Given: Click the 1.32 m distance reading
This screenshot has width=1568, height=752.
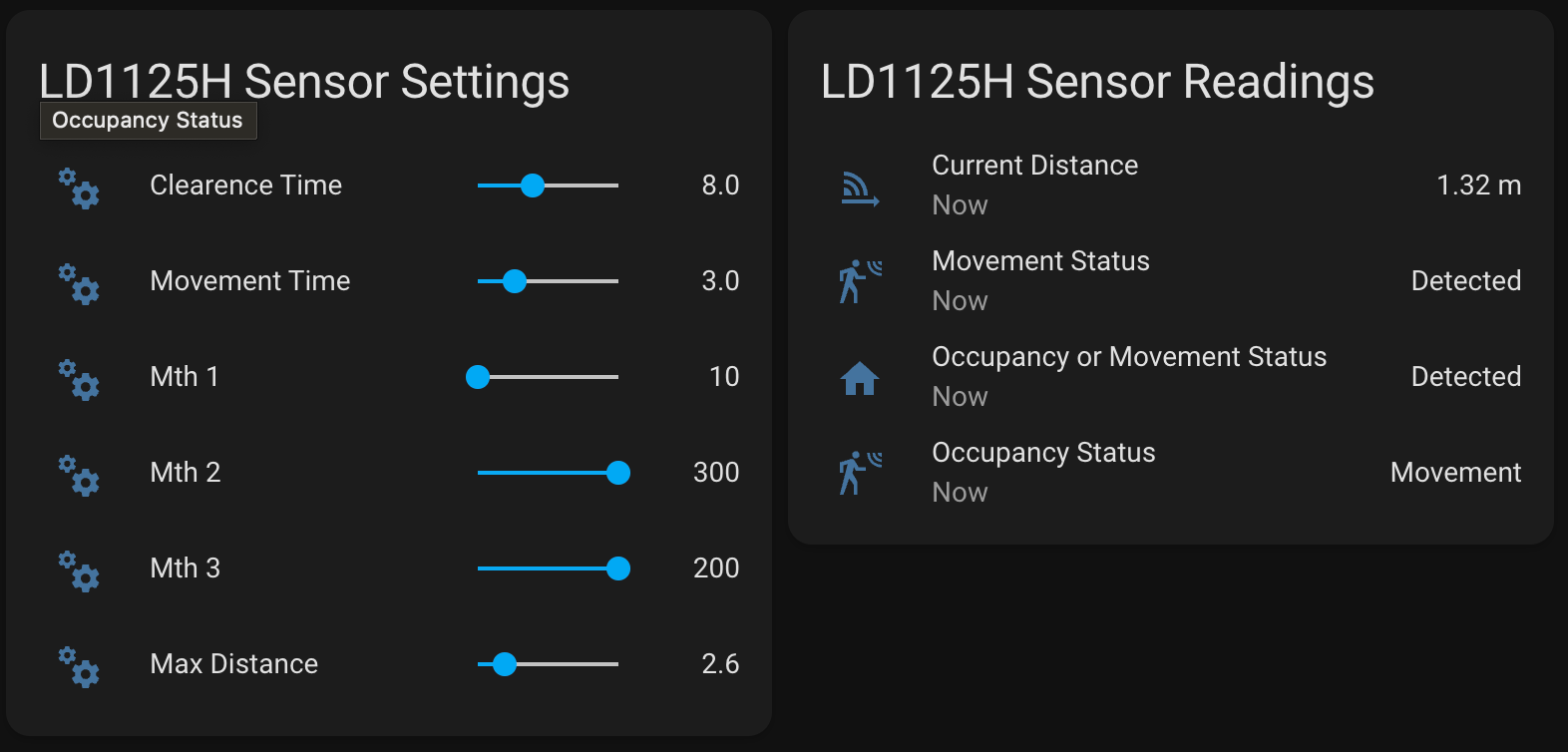Looking at the screenshot, I should click(x=1478, y=186).
